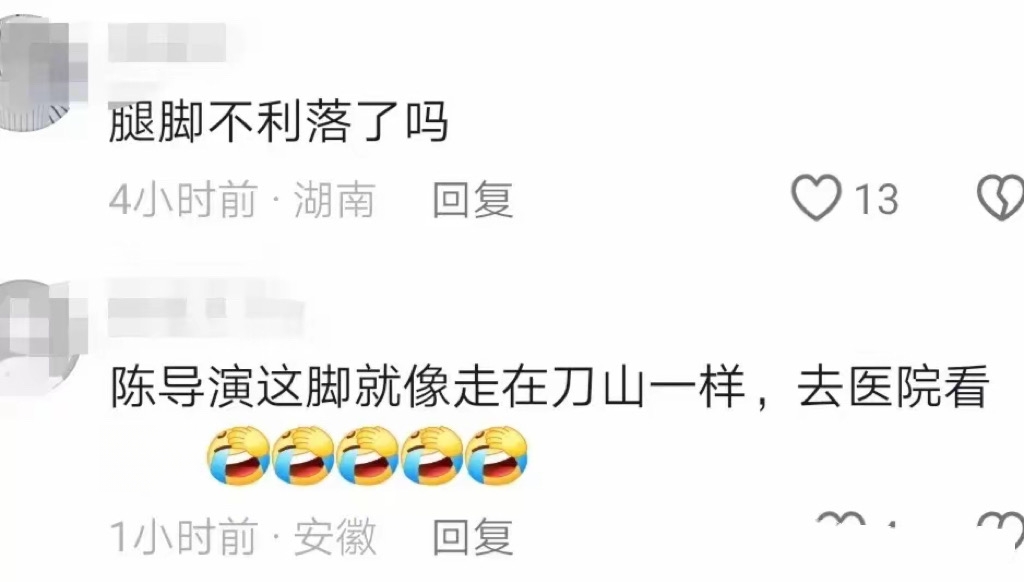Click the 湖南 location label

coord(334,199)
